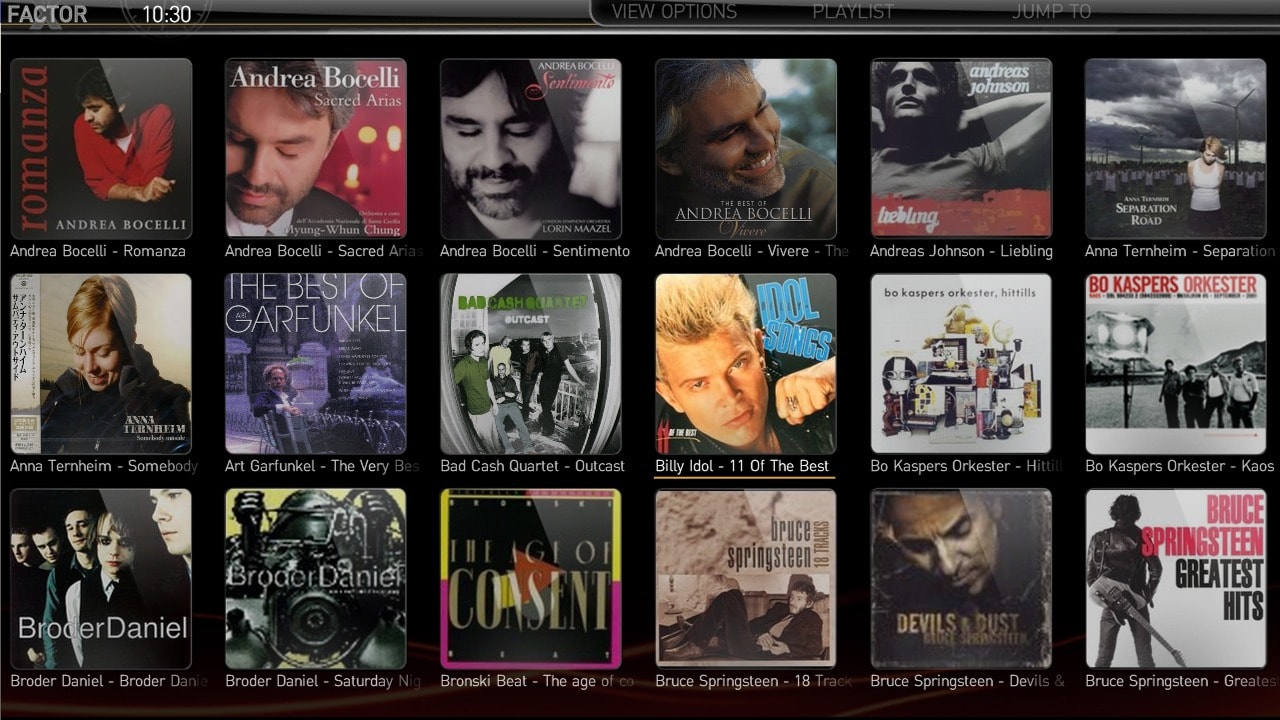Select the Bruce Springsteen Greatest Hits cover
Viewport: 1280px width, 720px height.
pos(1176,578)
